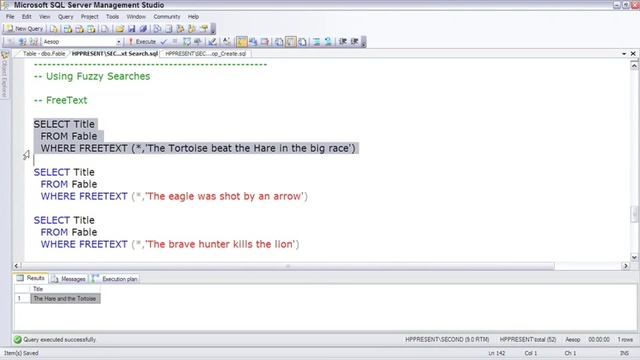The image size is (640, 360).
Task: Specify Values for Template Parameters
Action: (227, 42)
